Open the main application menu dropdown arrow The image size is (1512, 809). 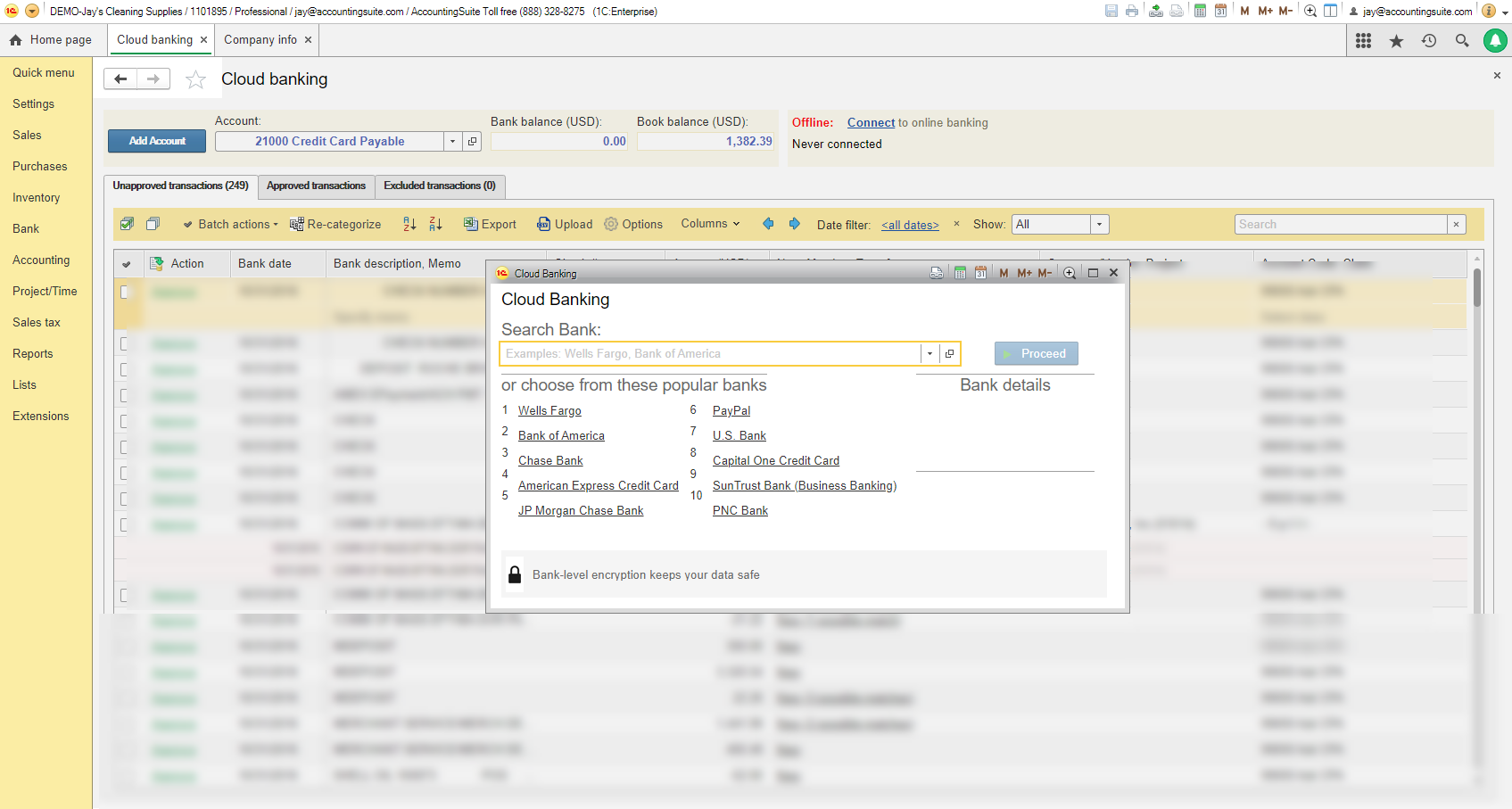click(x=32, y=11)
